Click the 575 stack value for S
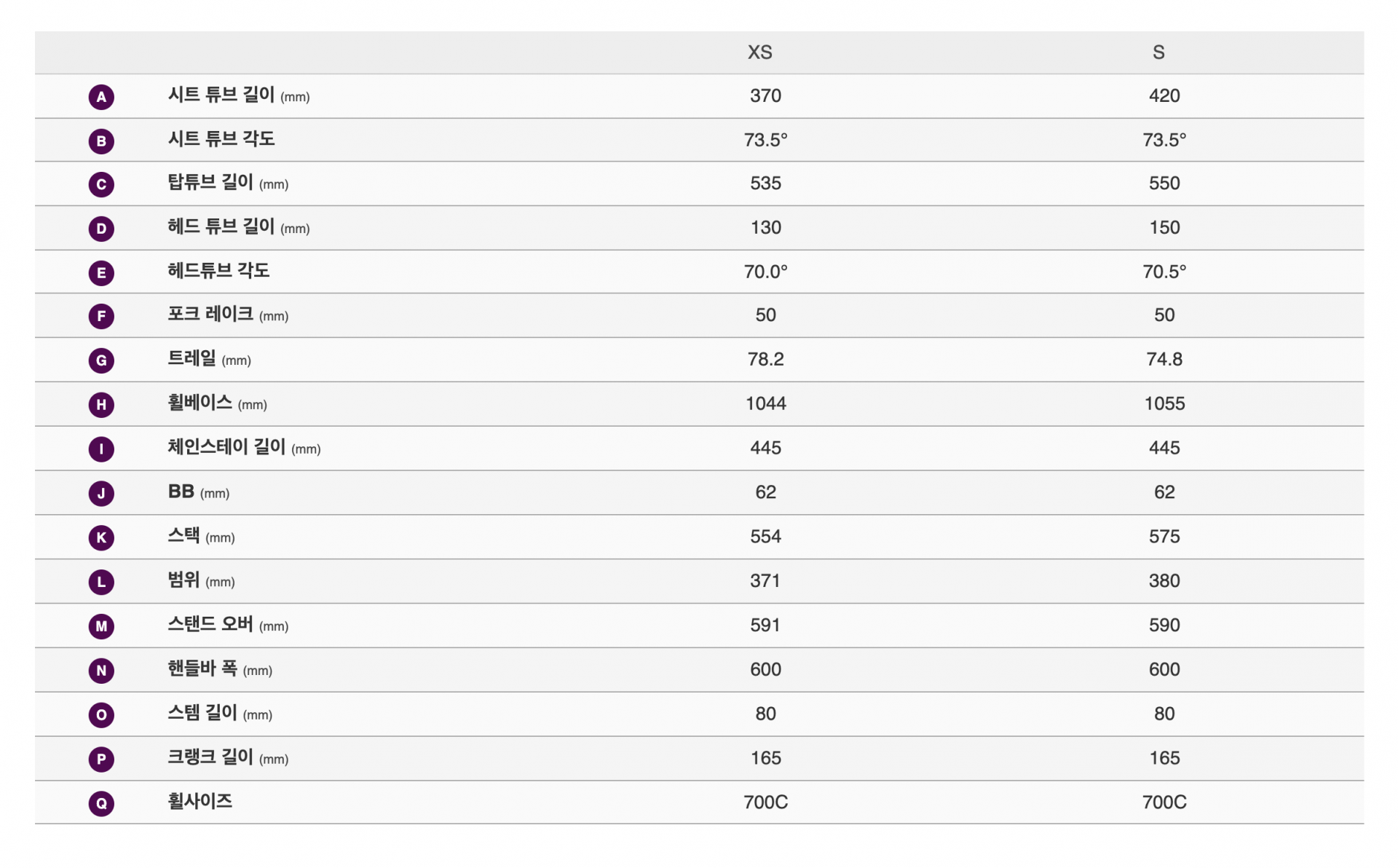Viewport: 1398px width, 868px height. (1164, 537)
